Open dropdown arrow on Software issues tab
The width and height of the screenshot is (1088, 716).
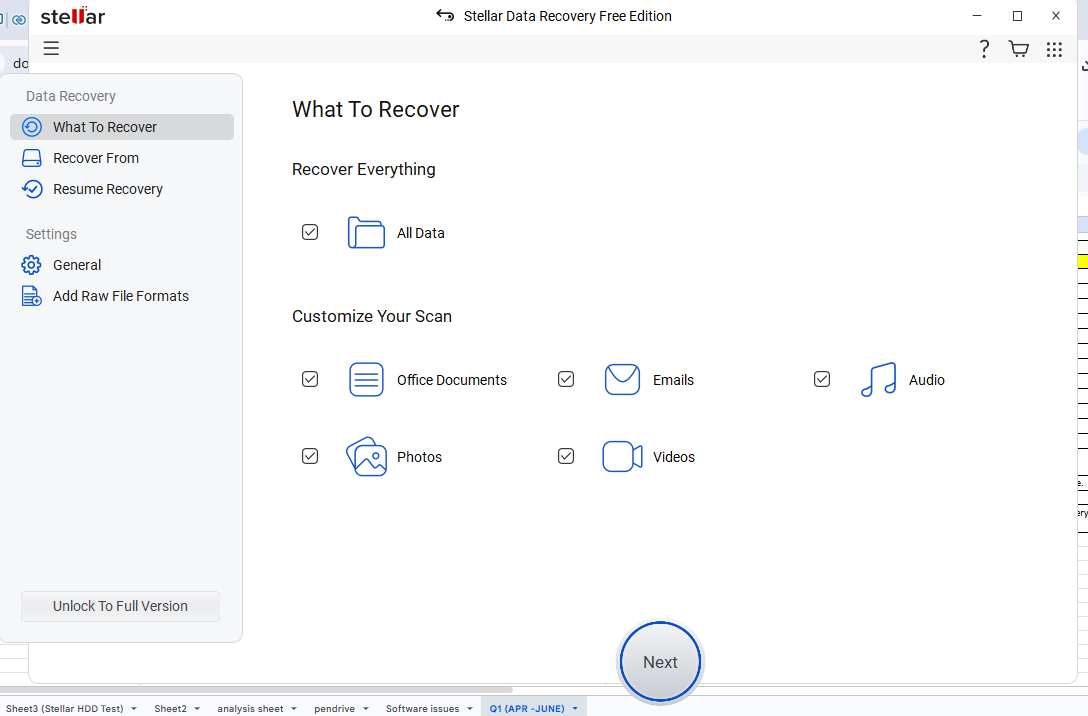click(x=470, y=708)
